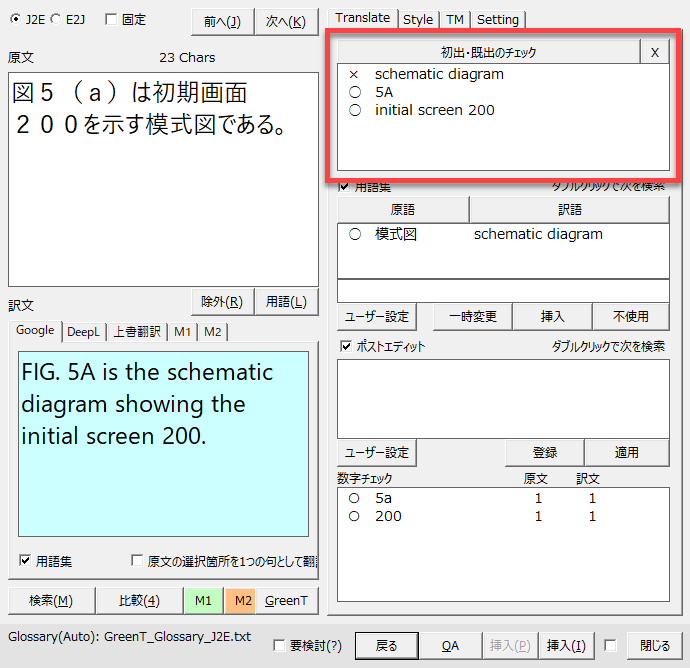The width and height of the screenshot is (690, 668).
Task: Toggle the 要検討(?) checkbox
Action: click(x=280, y=646)
